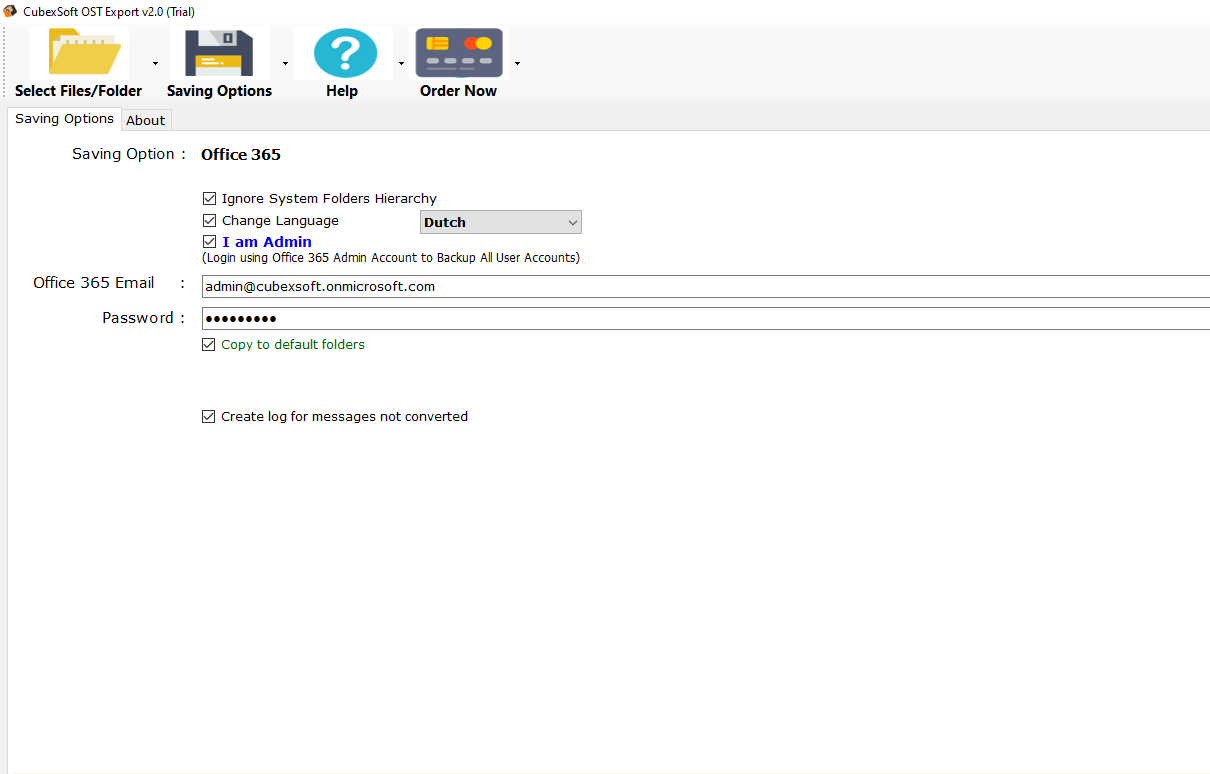
Task: Click the Select Files/Folder folder icon
Action: [84, 53]
